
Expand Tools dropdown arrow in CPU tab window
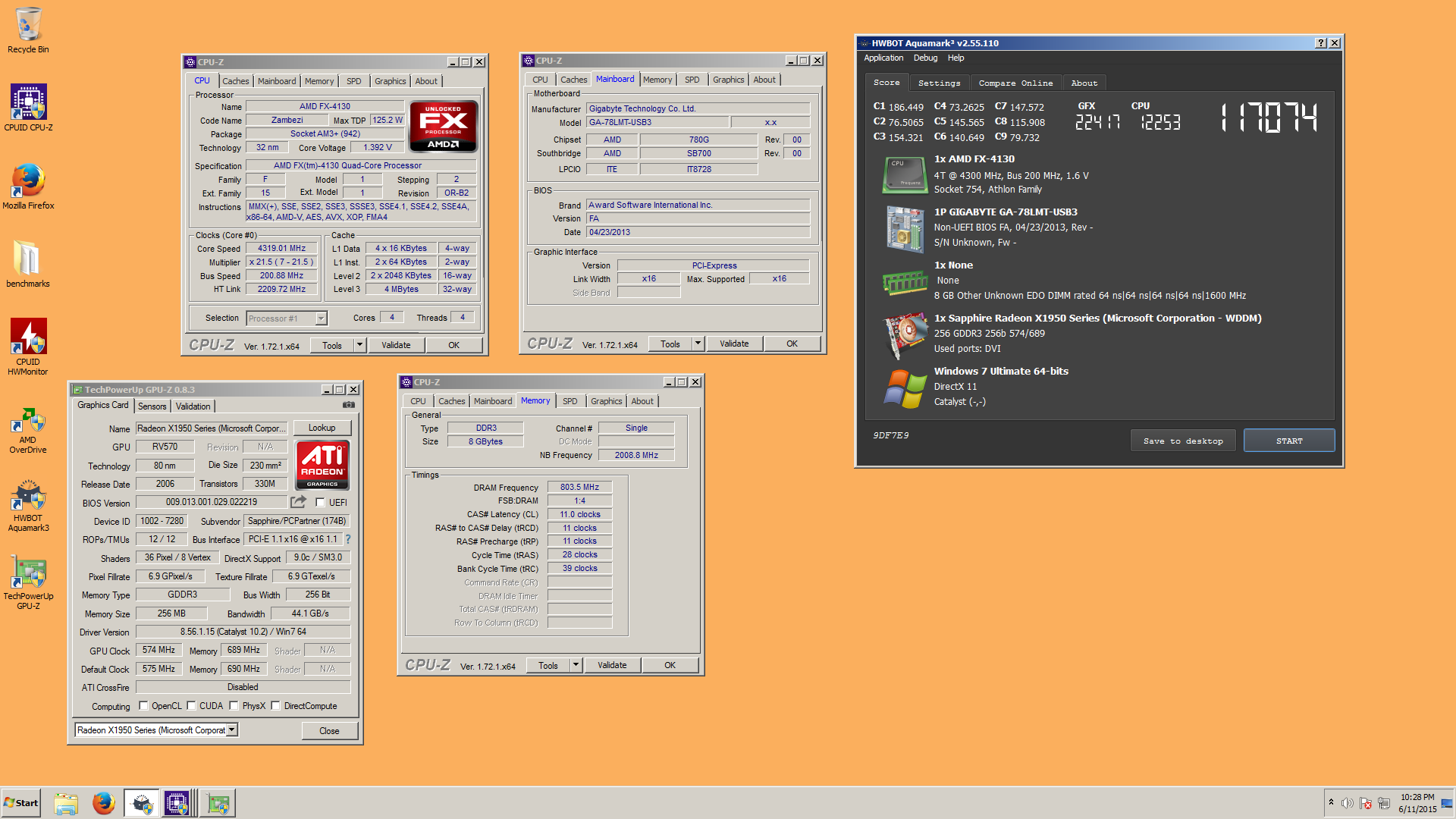point(360,345)
